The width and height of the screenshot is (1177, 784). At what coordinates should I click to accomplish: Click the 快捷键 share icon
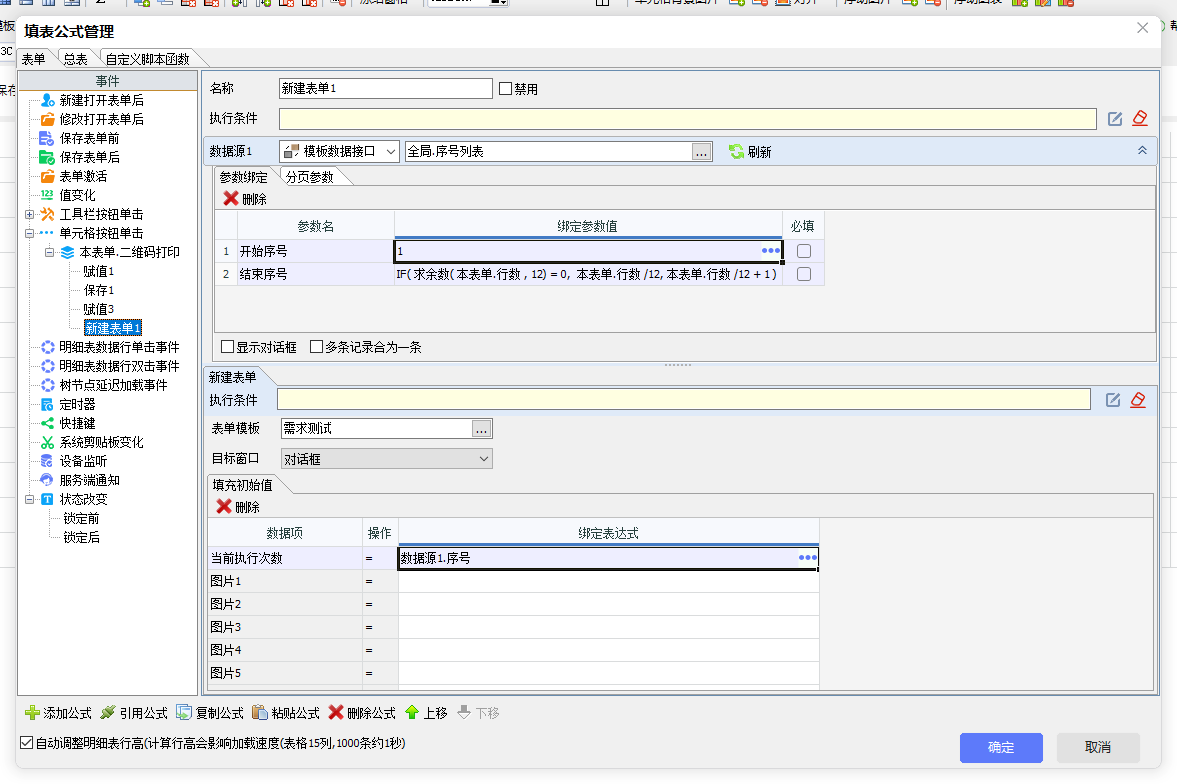coord(47,423)
